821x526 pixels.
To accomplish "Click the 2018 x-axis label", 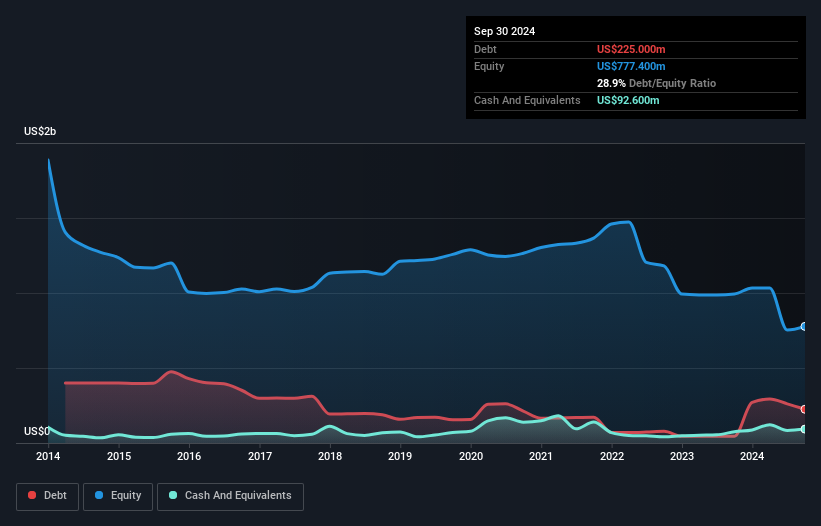I will coord(330,456).
